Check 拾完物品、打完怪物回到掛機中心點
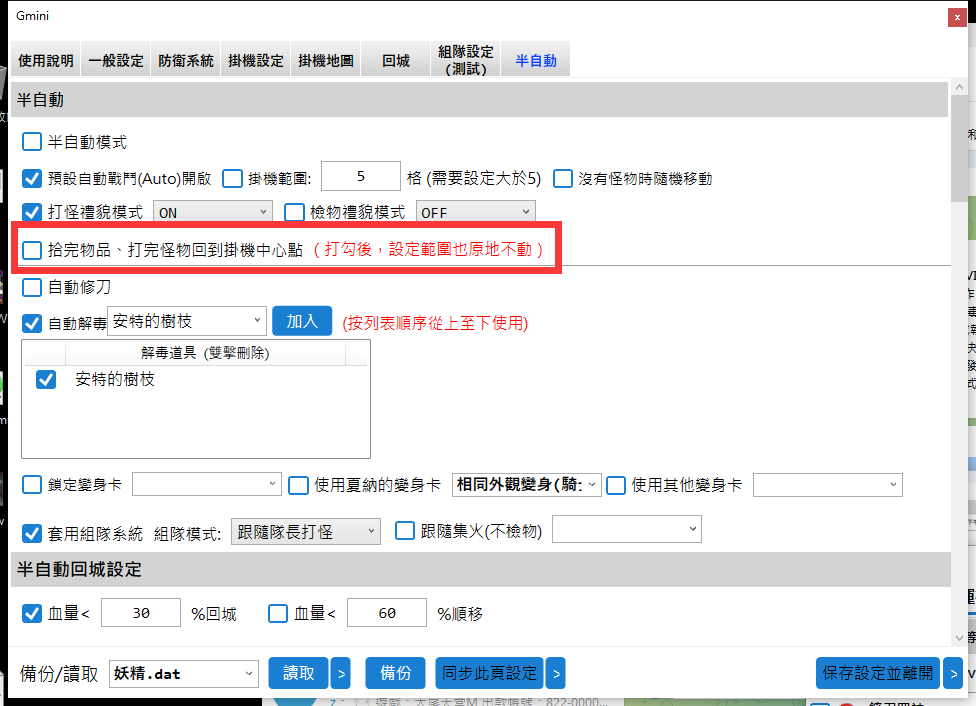Viewport: 976px width, 706px height. (32, 250)
